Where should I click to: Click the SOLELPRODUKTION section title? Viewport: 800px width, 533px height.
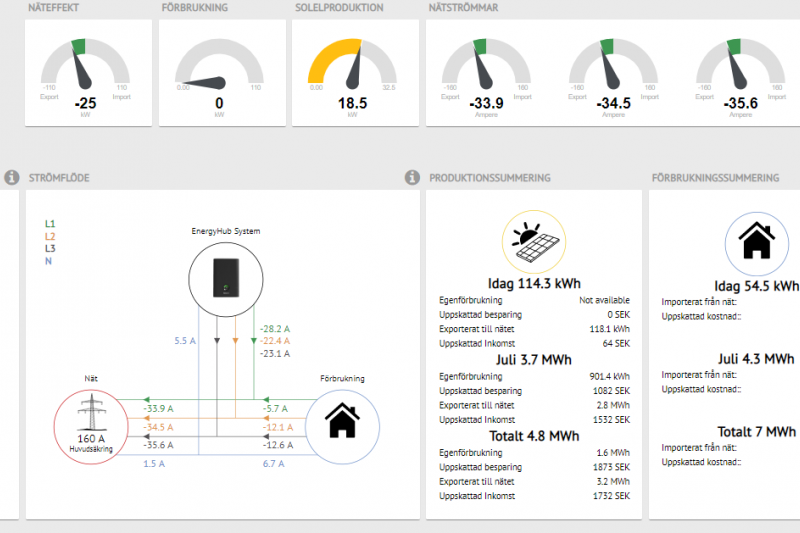(x=339, y=8)
